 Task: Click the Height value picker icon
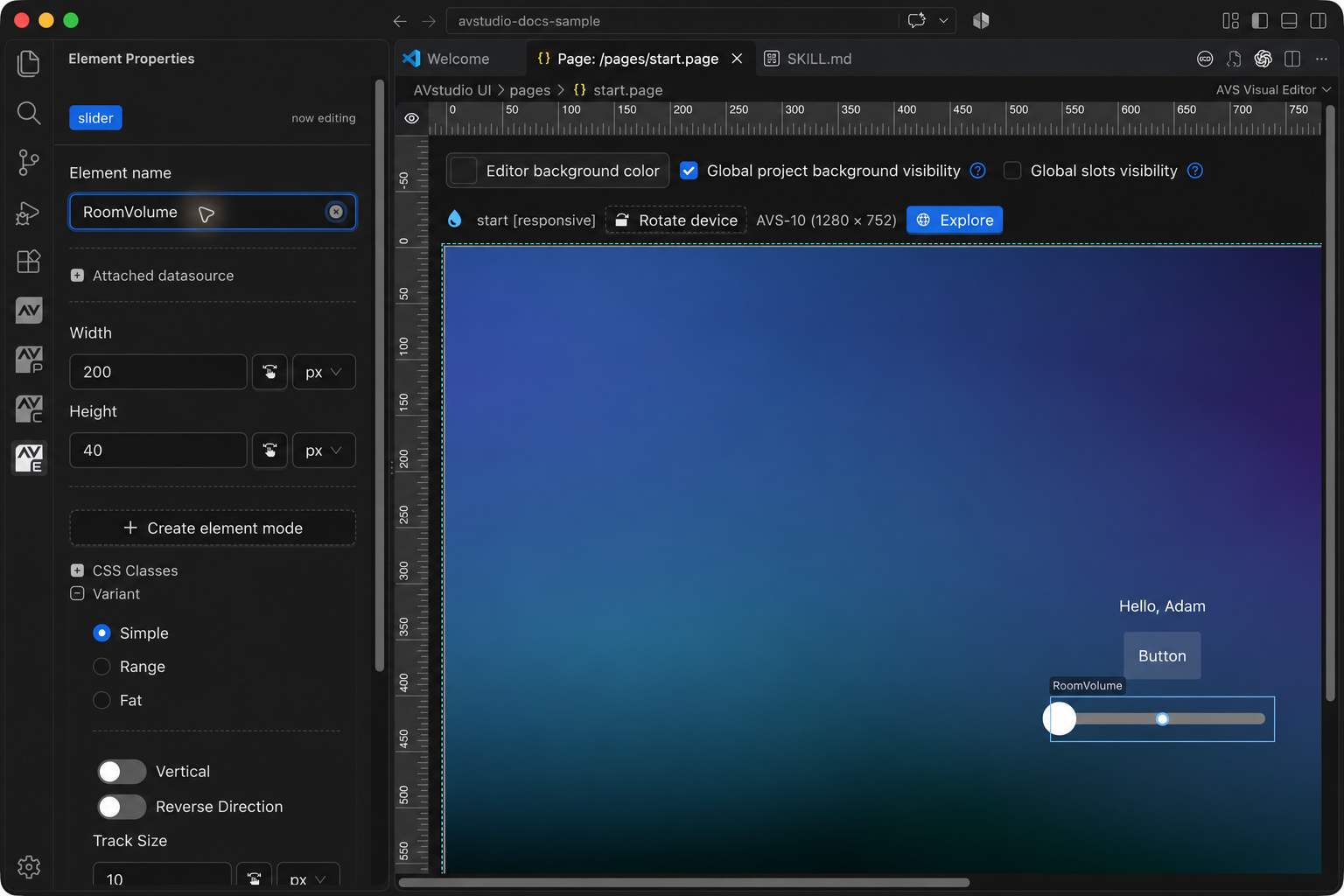click(x=269, y=451)
